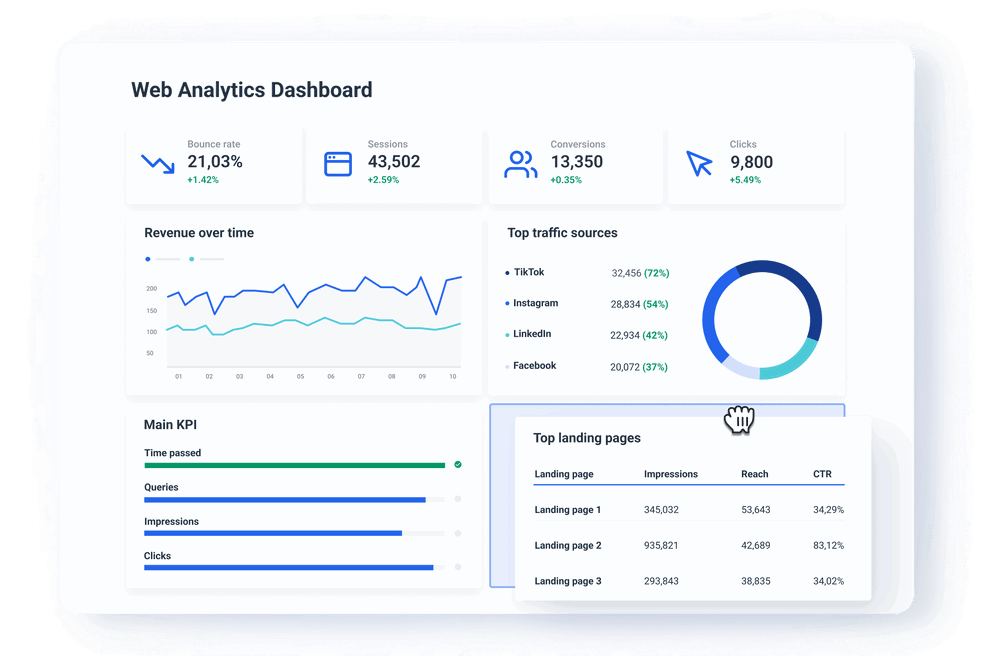
Task: Select the Sessions browser window icon
Action: point(338,163)
